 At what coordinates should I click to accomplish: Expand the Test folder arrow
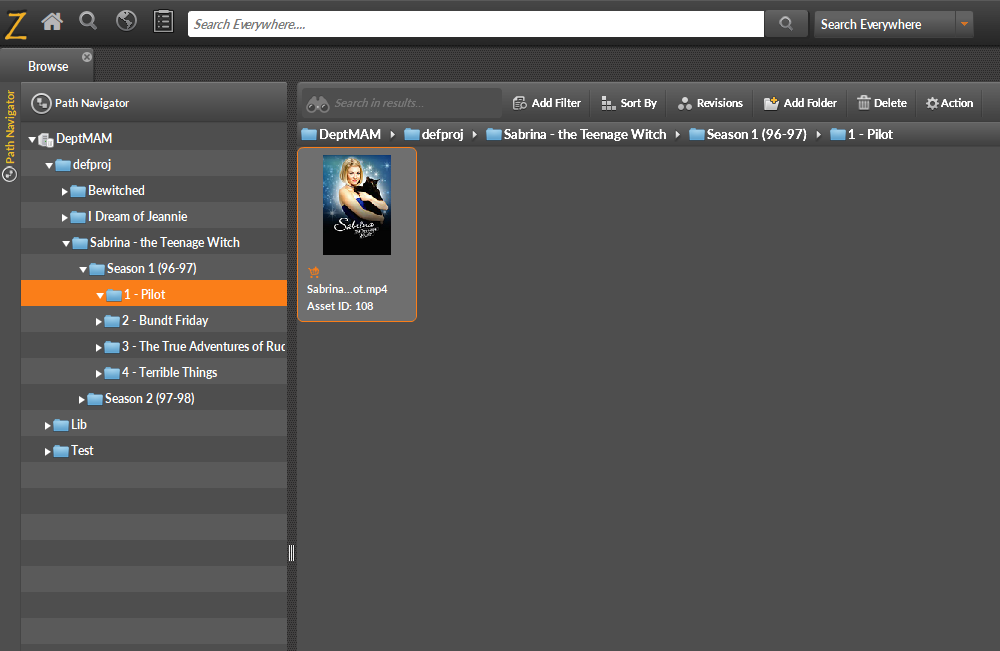tap(47, 451)
